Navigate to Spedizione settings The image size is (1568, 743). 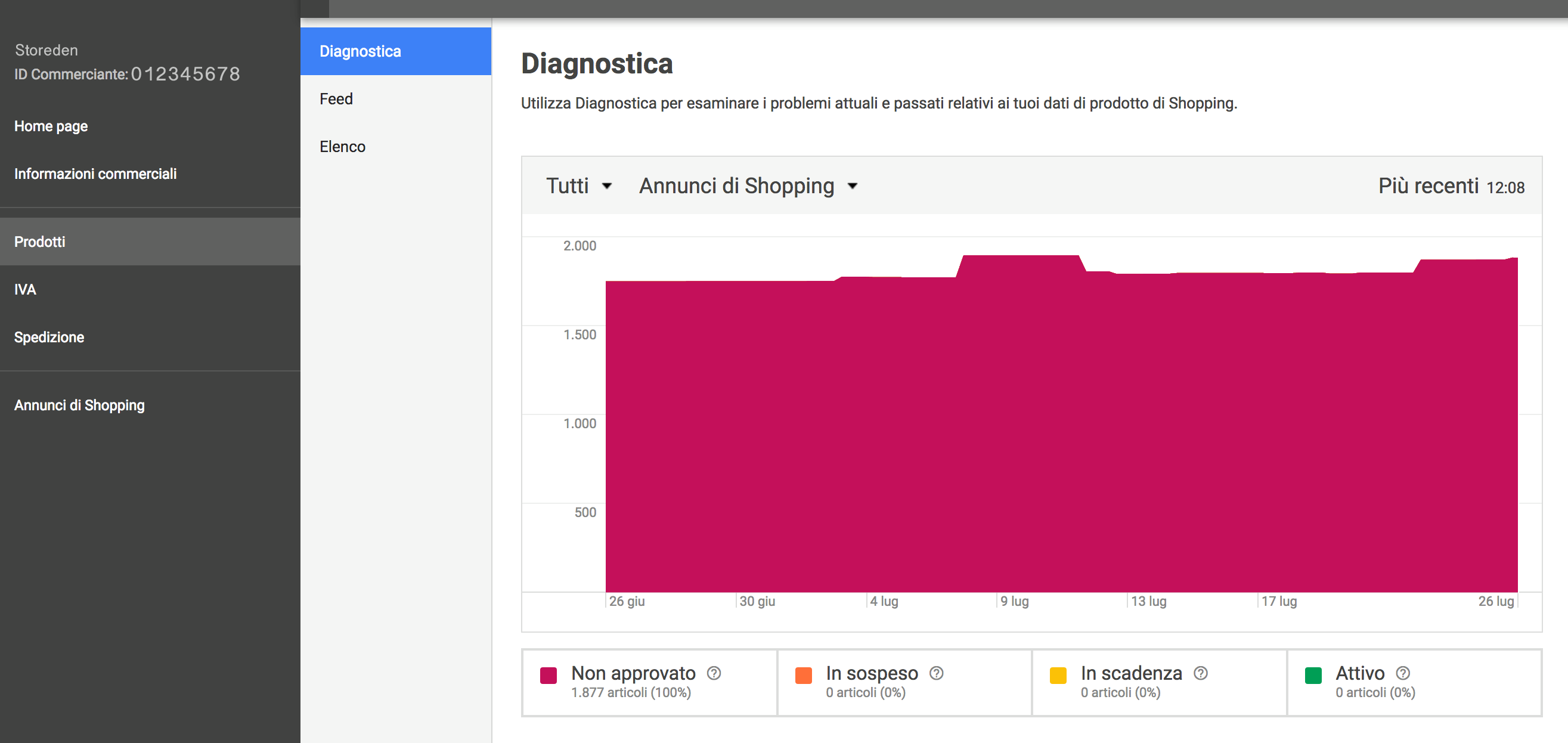tap(49, 337)
